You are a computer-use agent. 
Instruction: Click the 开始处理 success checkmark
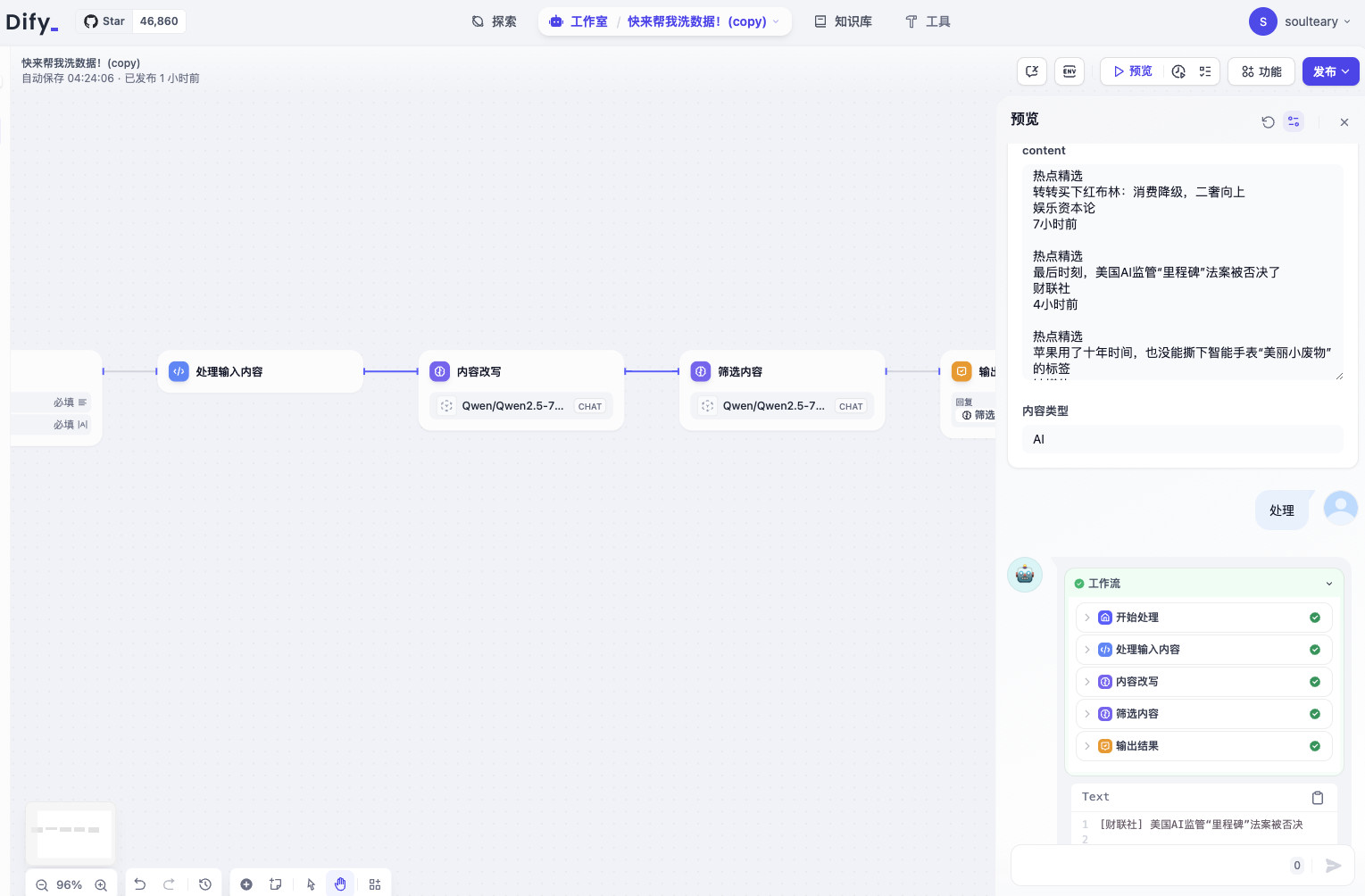pyautogui.click(x=1315, y=618)
